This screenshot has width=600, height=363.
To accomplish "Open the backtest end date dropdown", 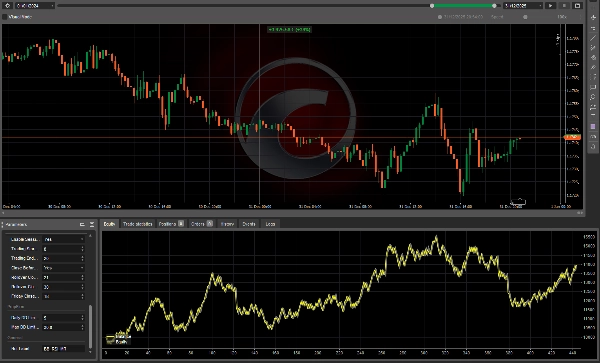I will pyautogui.click(x=523, y=5).
